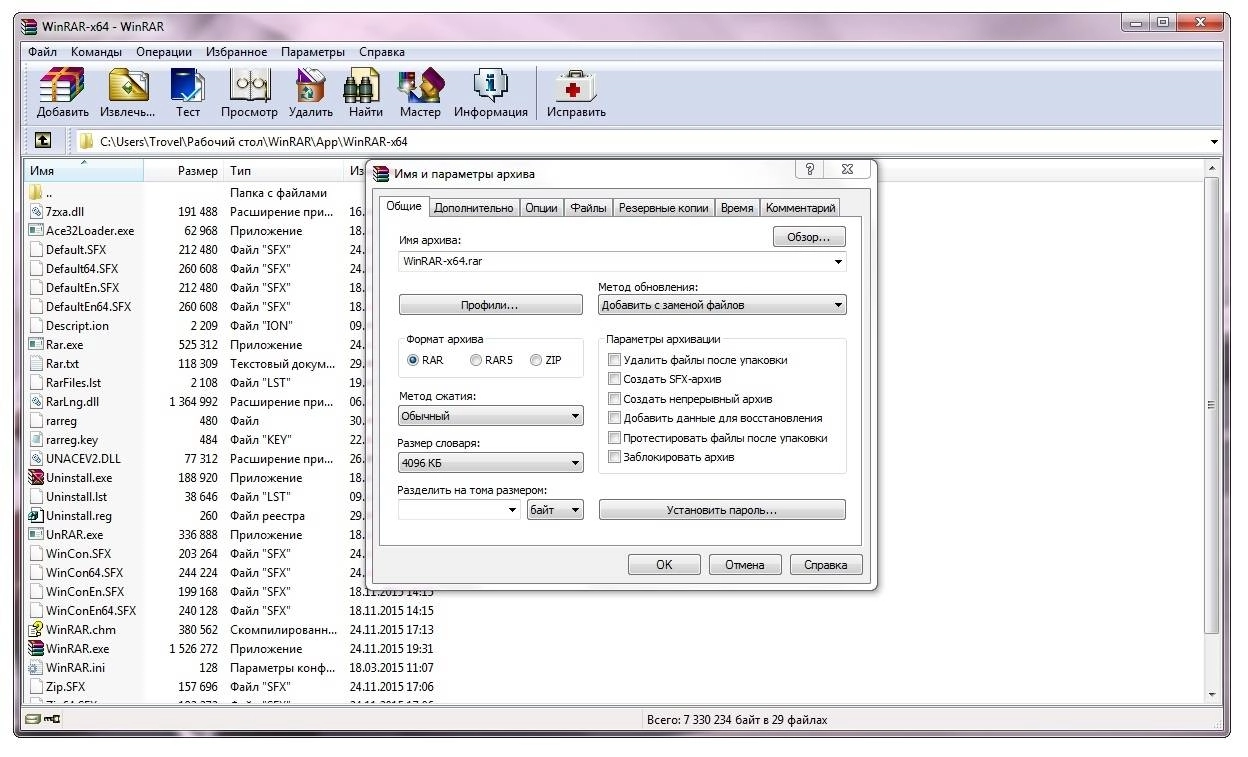
Task: Open Метод сжатия dropdown
Action: (x=490, y=416)
